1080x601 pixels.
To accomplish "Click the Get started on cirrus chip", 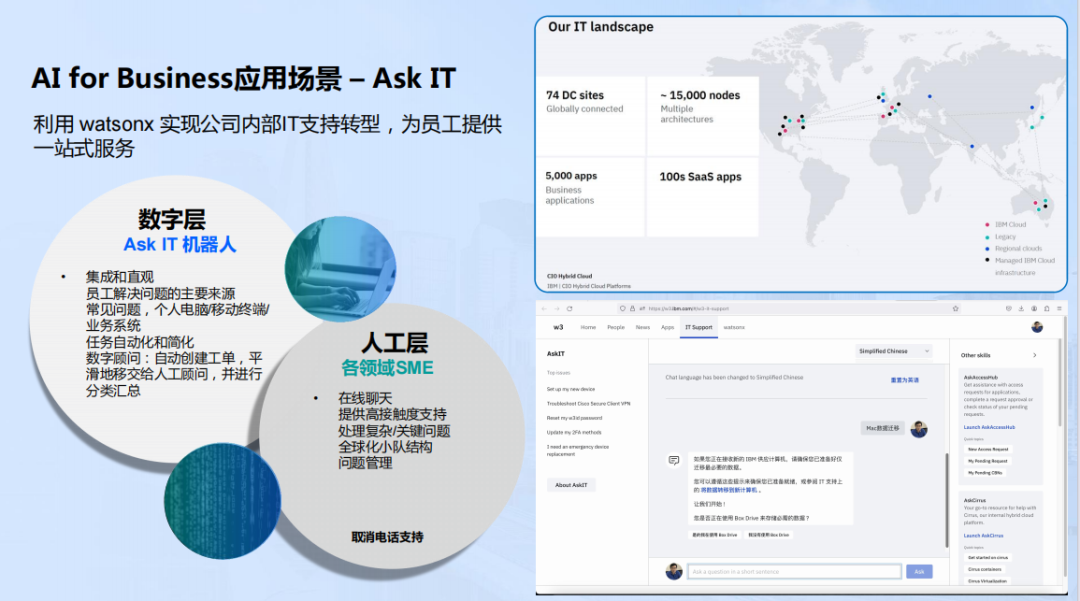I will pyautogui.click(x=988, y=558).
